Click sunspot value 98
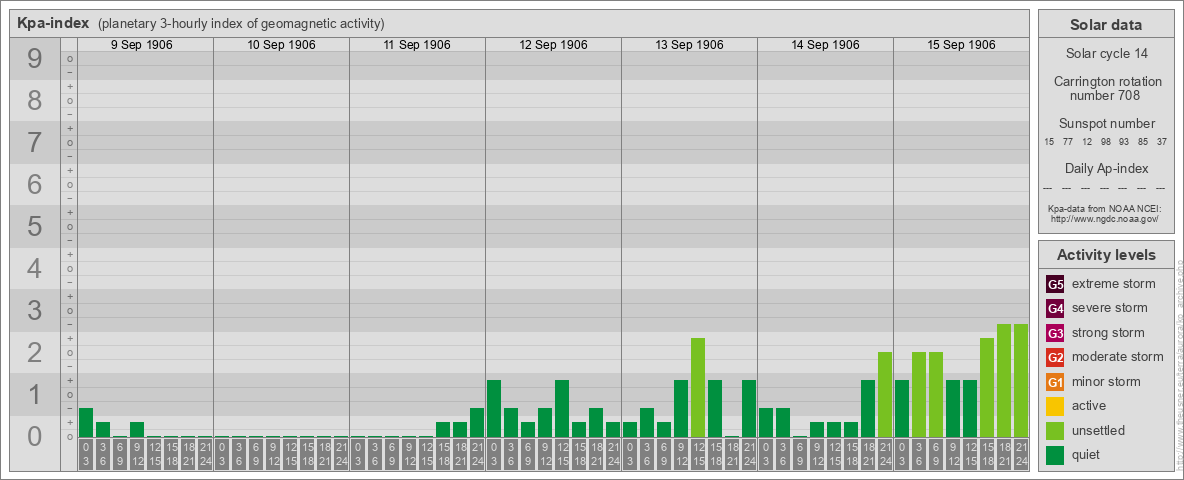 [1105, 142]
